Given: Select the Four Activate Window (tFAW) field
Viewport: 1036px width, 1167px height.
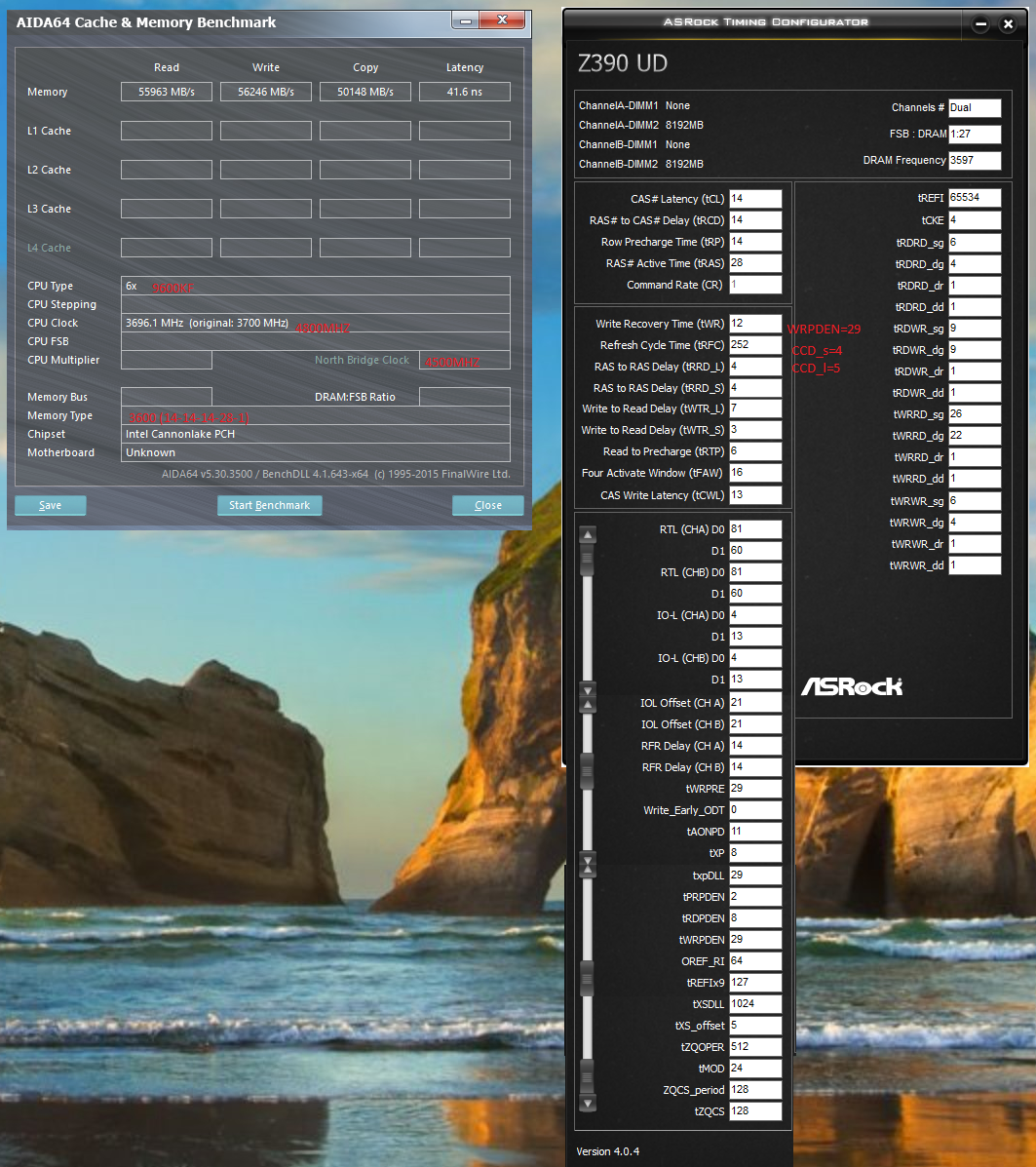Looking at the screenshot, I should 755,473.
